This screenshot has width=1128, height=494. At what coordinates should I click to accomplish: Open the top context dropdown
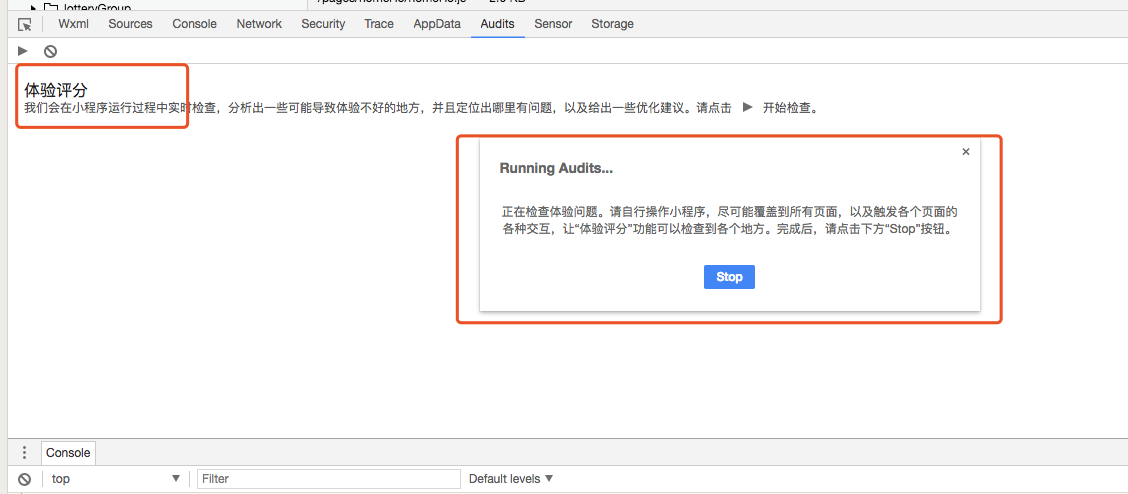pos(116,479)
